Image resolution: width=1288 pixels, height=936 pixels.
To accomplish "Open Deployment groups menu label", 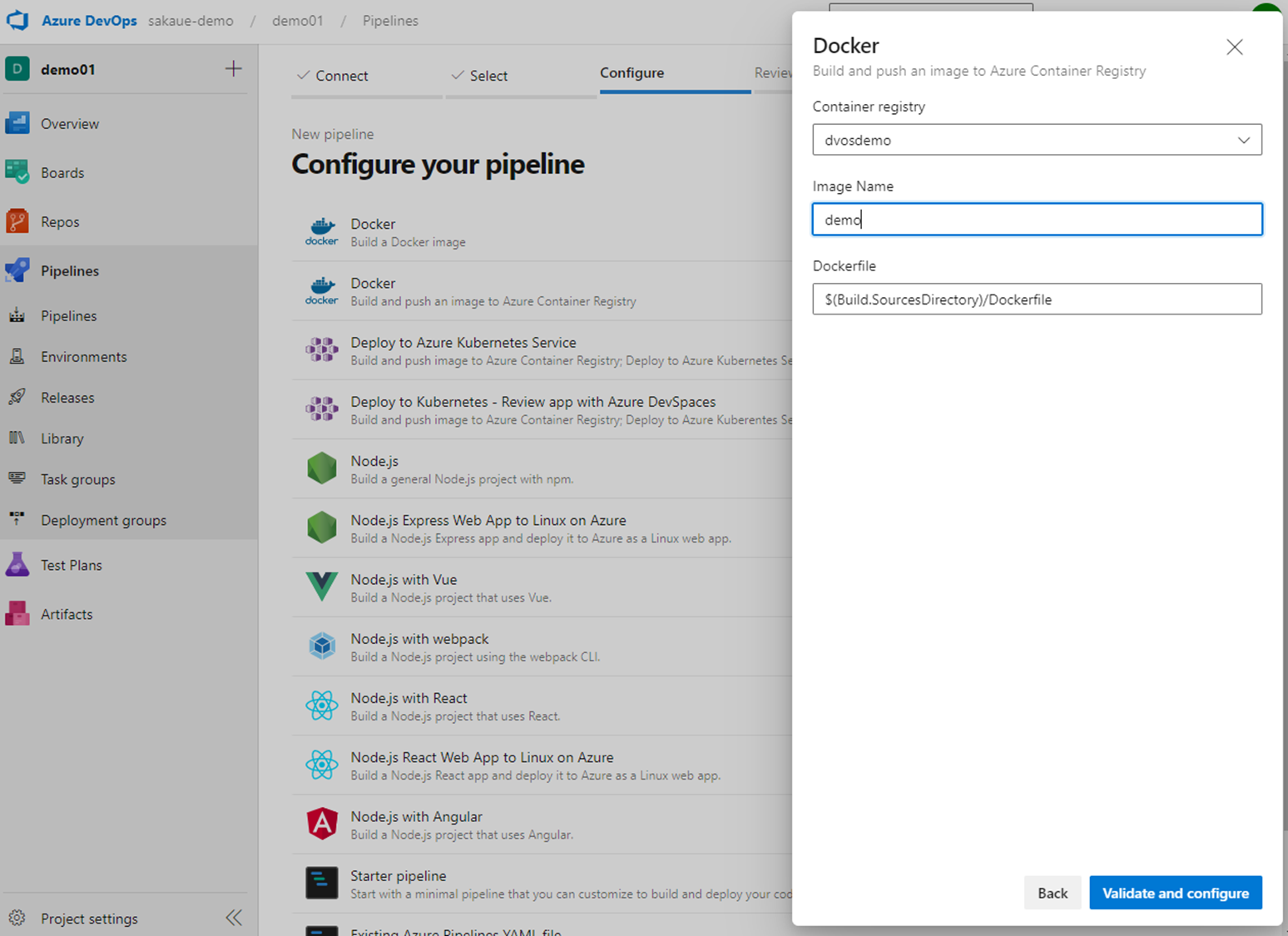I will (x=103, y=521).
